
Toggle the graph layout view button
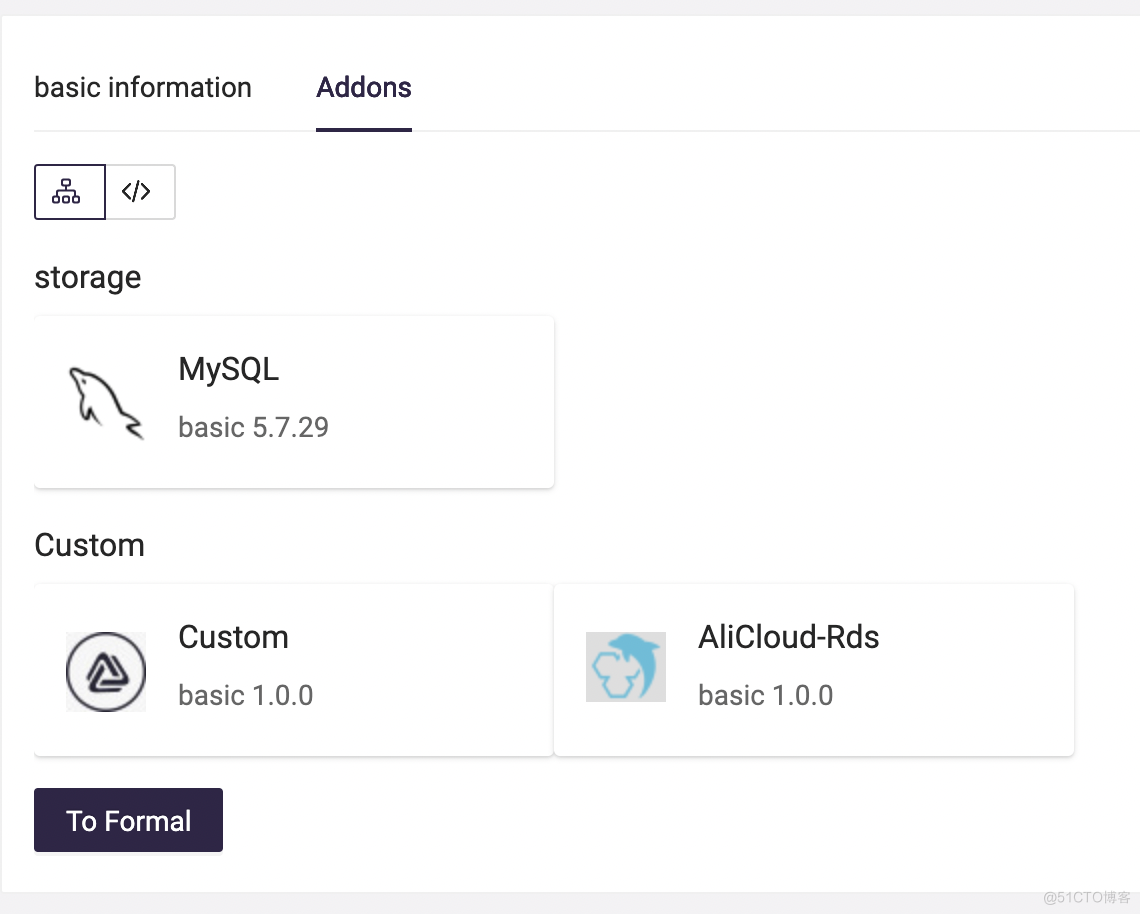pos(69,191)
